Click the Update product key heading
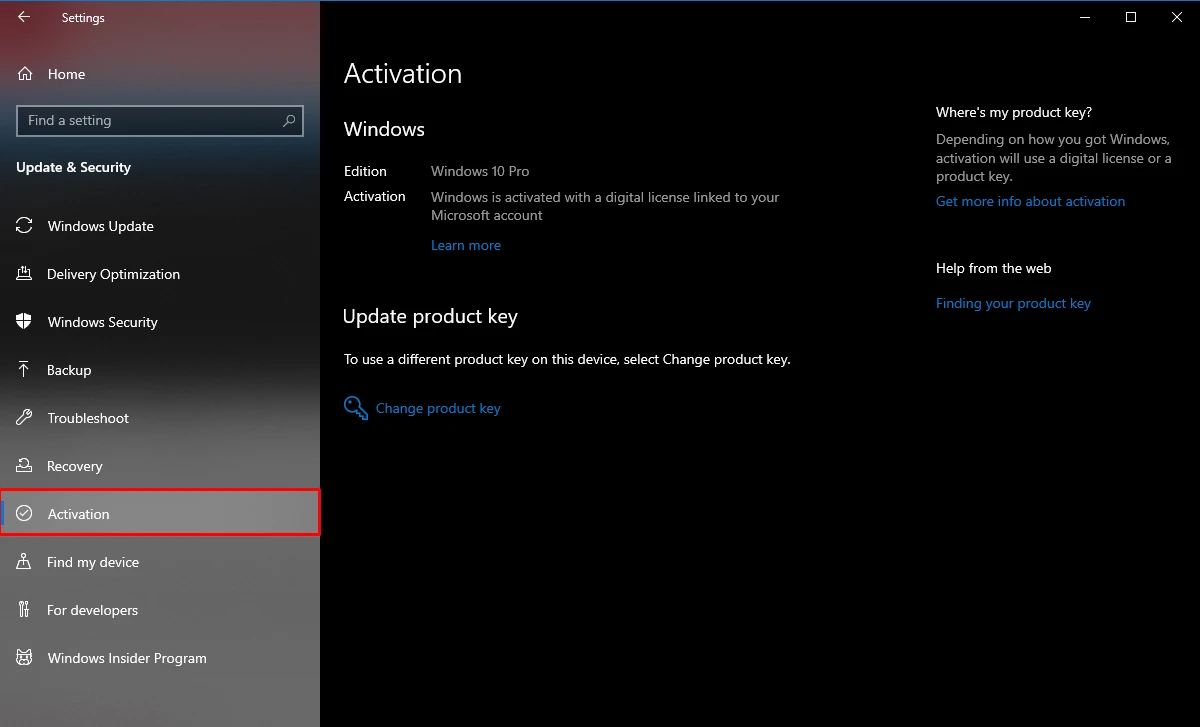 pos(430,317)
